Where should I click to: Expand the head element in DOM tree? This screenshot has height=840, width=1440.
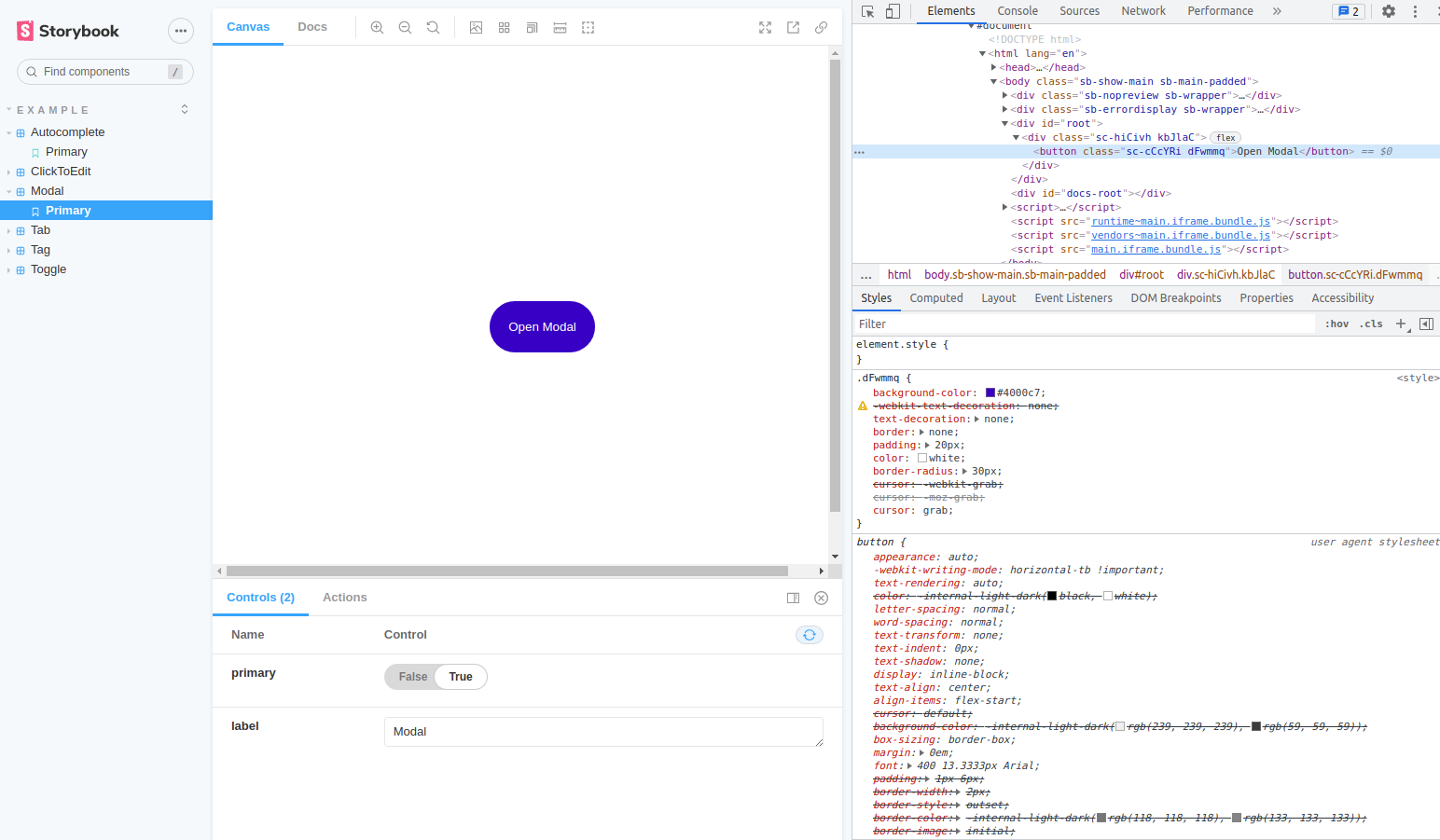[x=994, y=67]
